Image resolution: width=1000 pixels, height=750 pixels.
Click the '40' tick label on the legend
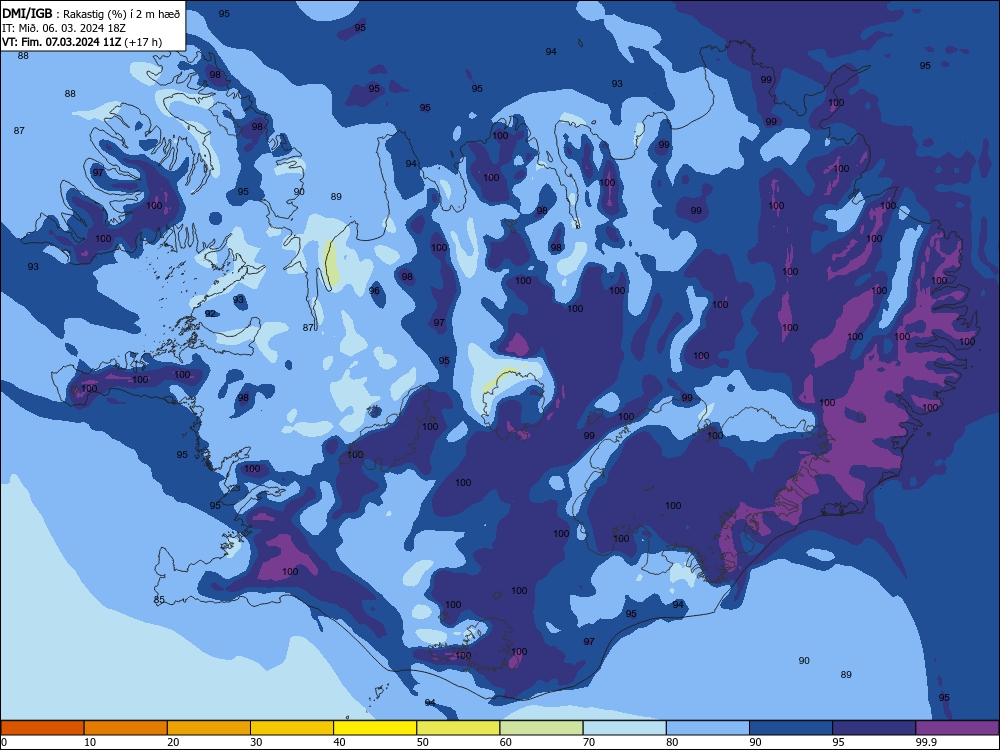339,742
